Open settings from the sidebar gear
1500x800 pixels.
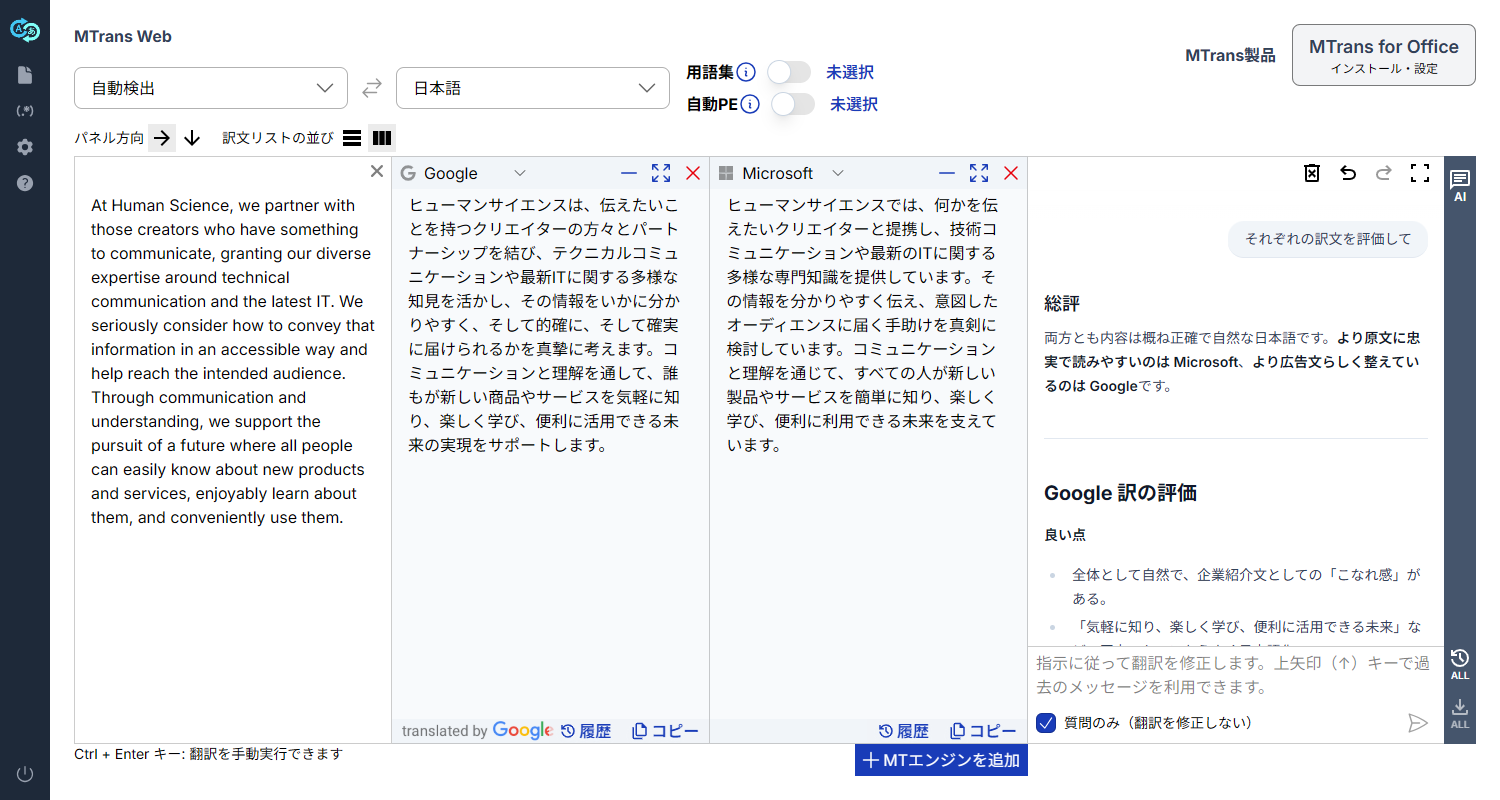tap(25, 147)
